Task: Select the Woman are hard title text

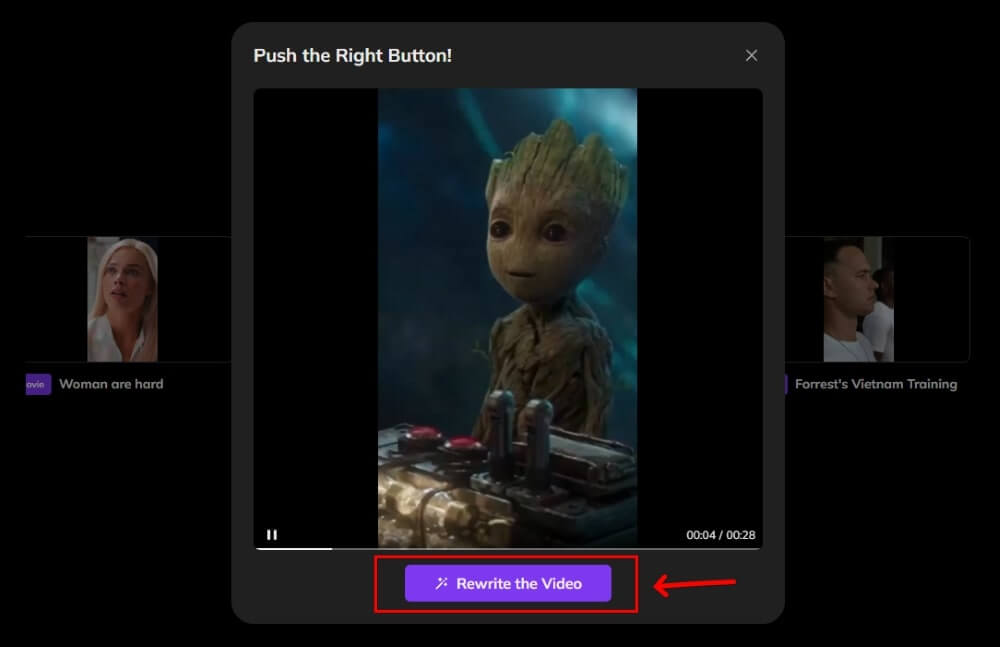Action: pyautogui.click(x=111, y=384)
